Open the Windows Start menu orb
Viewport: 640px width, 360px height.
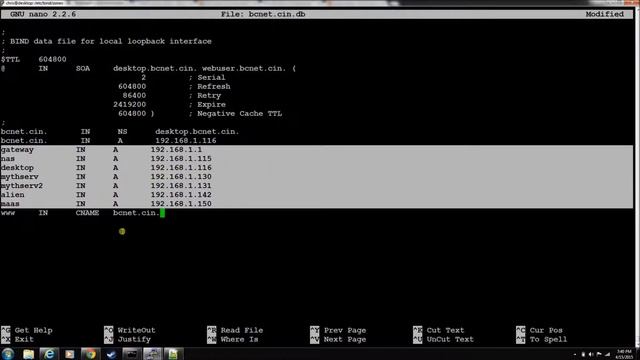pos(8,354)
